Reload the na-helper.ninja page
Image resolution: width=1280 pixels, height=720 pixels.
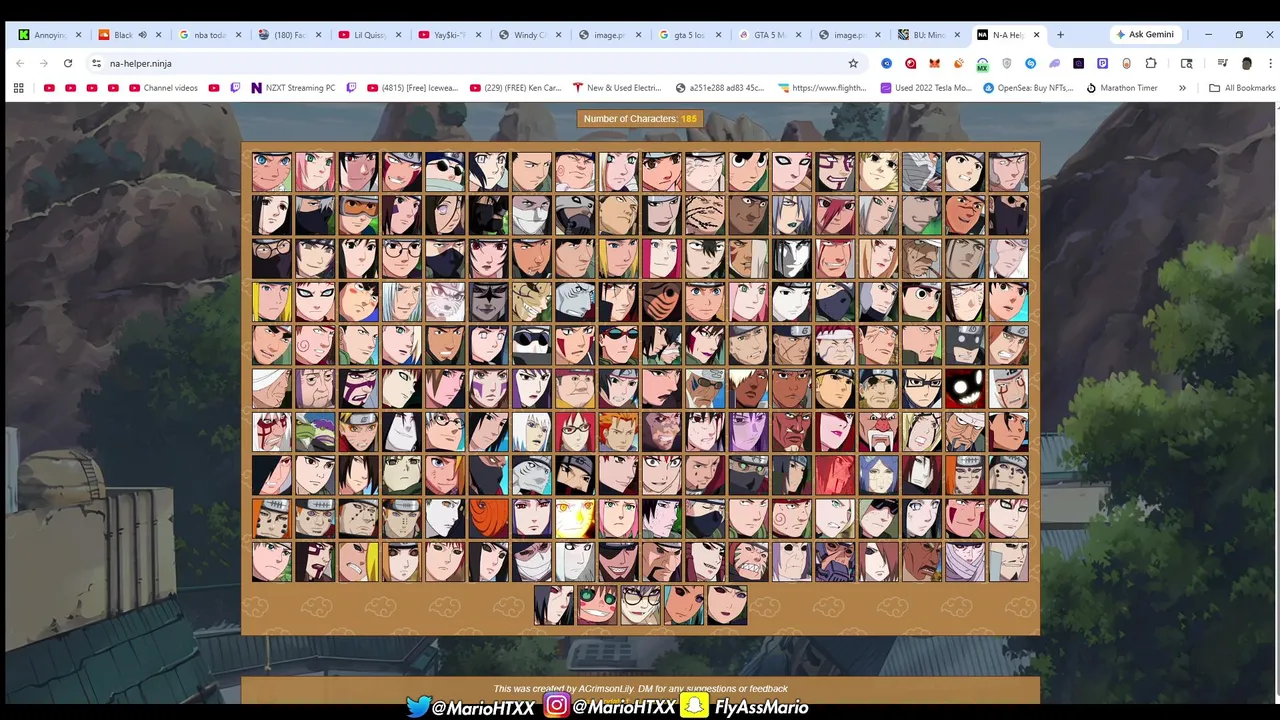pyautogui.click(x=68, y=63)
